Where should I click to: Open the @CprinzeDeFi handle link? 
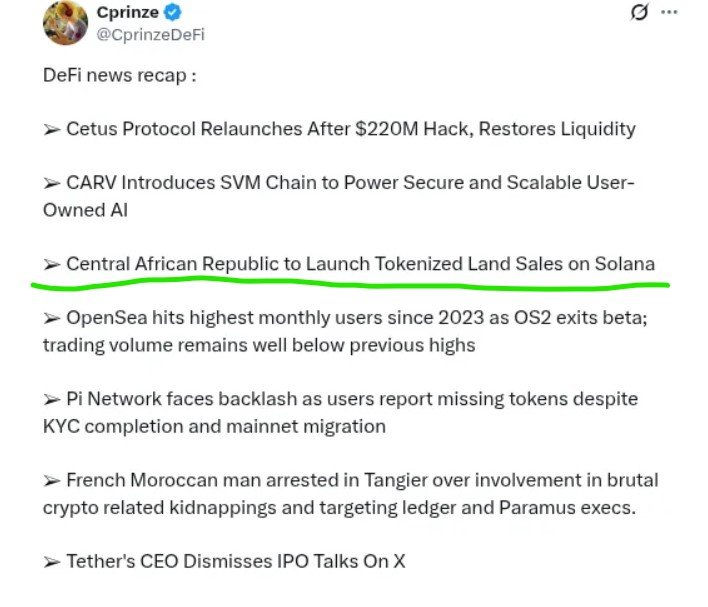click(150, 35)
